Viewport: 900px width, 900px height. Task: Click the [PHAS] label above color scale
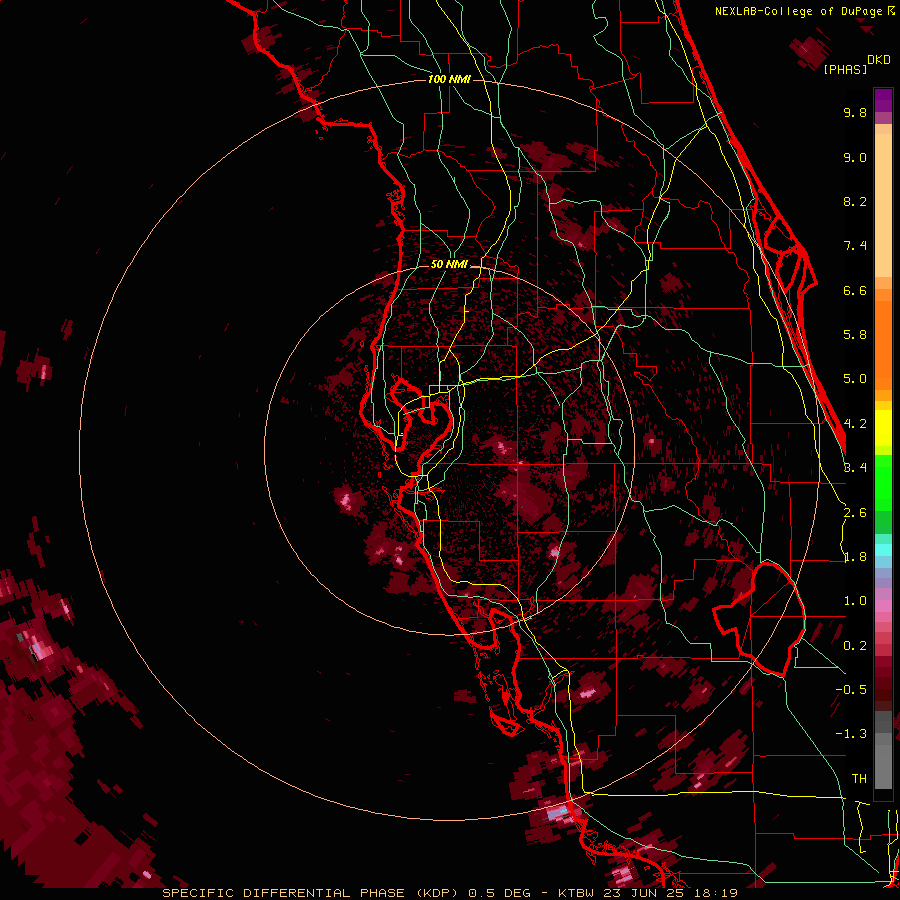coord(845,69)
